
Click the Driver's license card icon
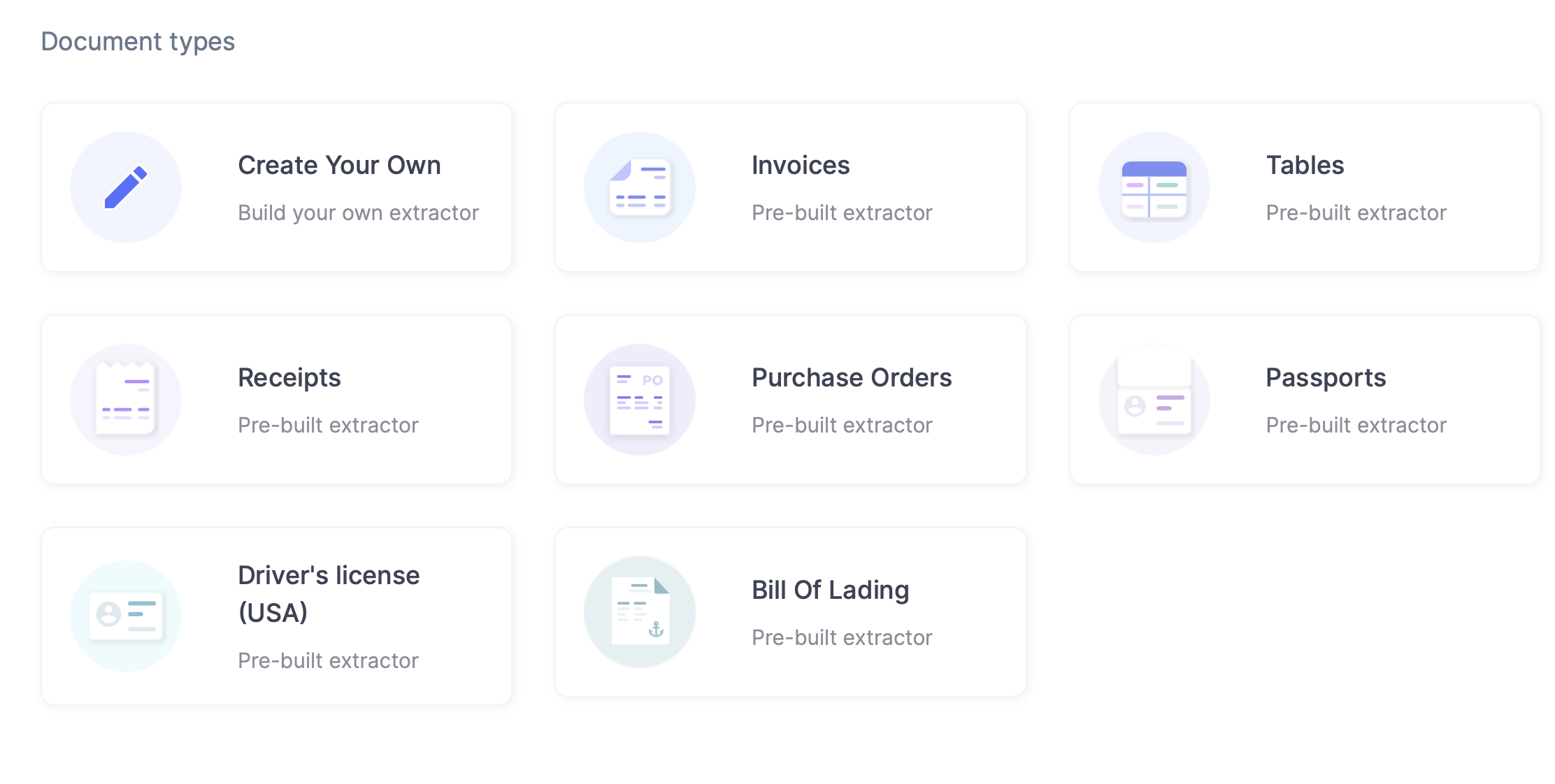pos(126,616)
